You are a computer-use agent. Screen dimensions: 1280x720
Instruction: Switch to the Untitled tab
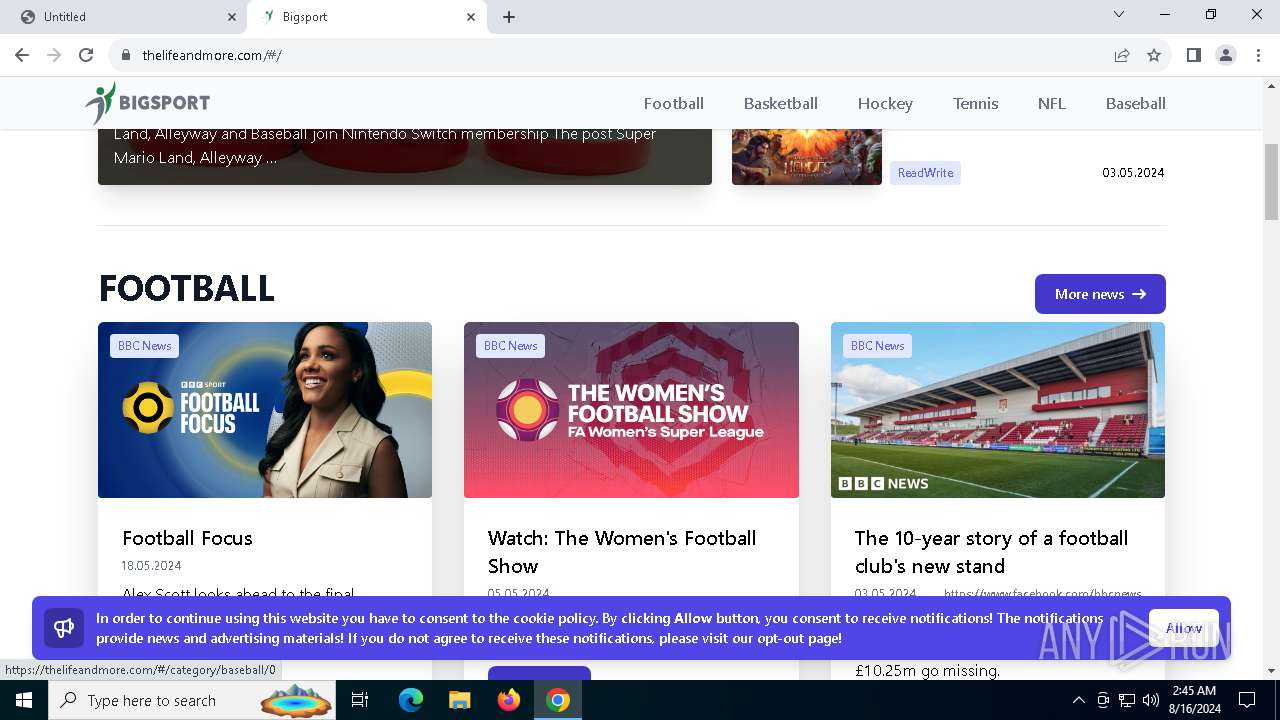[123, 17]
